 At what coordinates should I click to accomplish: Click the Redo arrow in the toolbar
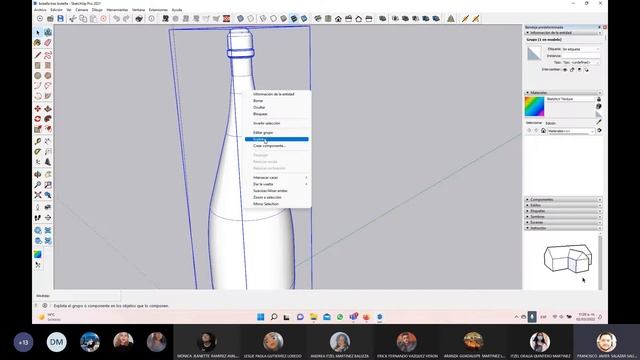(126, 18)
